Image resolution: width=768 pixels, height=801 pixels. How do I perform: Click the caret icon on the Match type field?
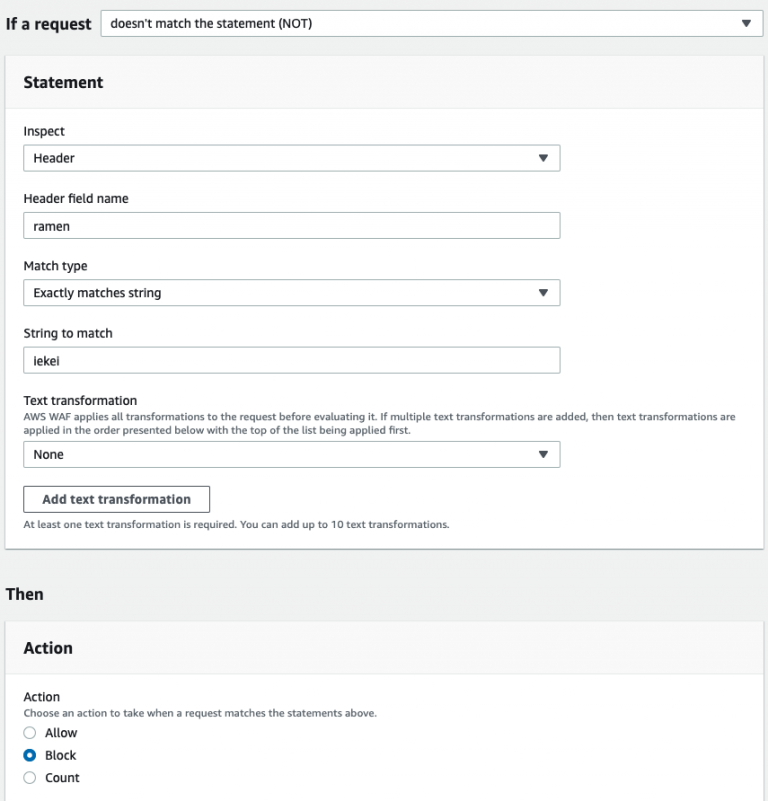coord(543,293)
